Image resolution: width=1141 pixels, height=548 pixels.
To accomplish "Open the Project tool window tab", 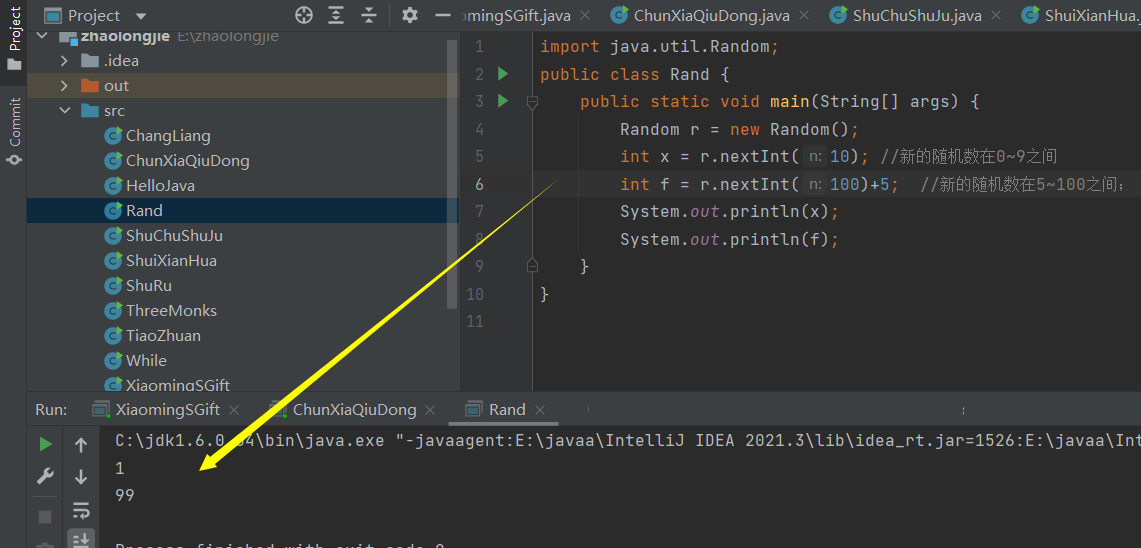I will [14, 38].
